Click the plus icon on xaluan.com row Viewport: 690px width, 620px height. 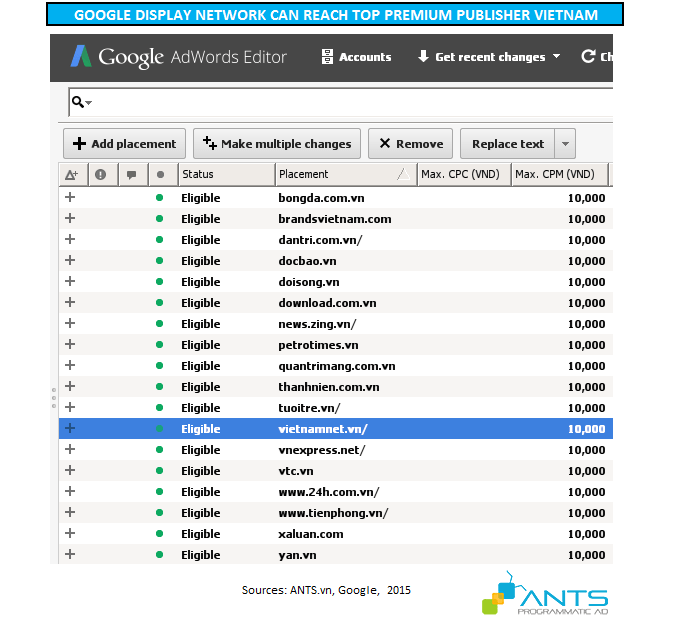[70, 534]
